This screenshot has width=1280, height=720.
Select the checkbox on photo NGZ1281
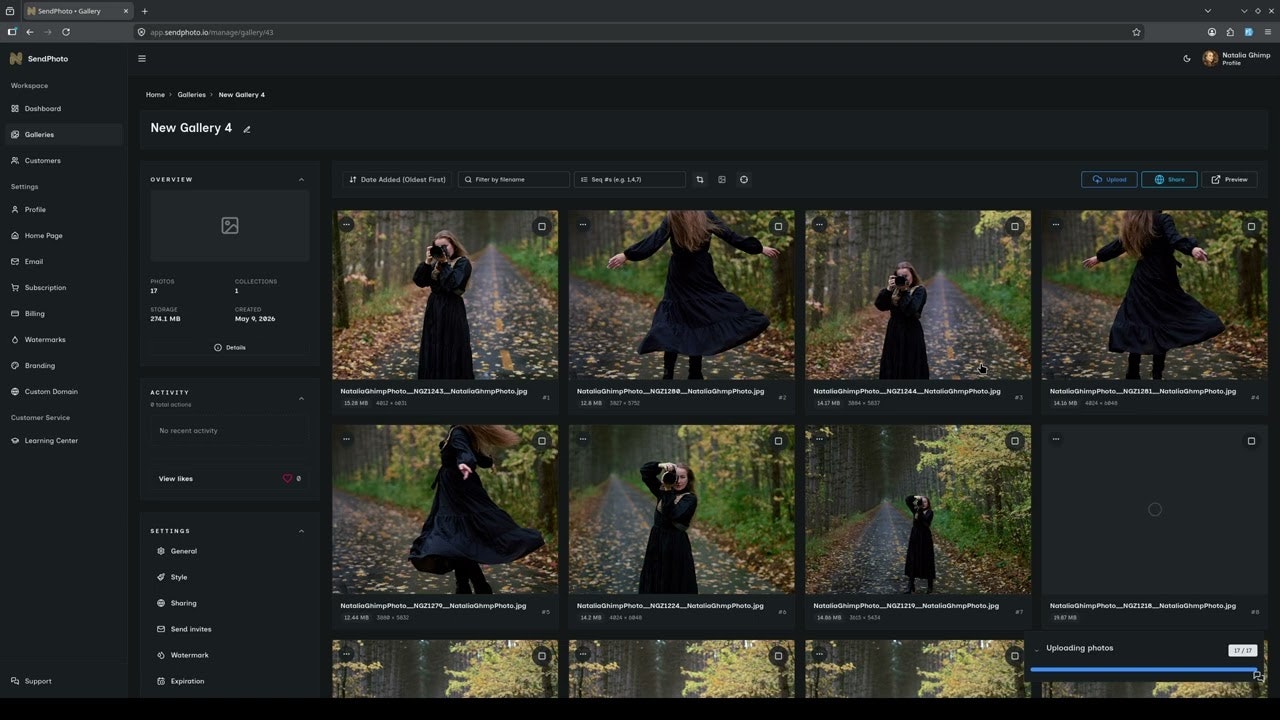click(x=1251, y=226)
